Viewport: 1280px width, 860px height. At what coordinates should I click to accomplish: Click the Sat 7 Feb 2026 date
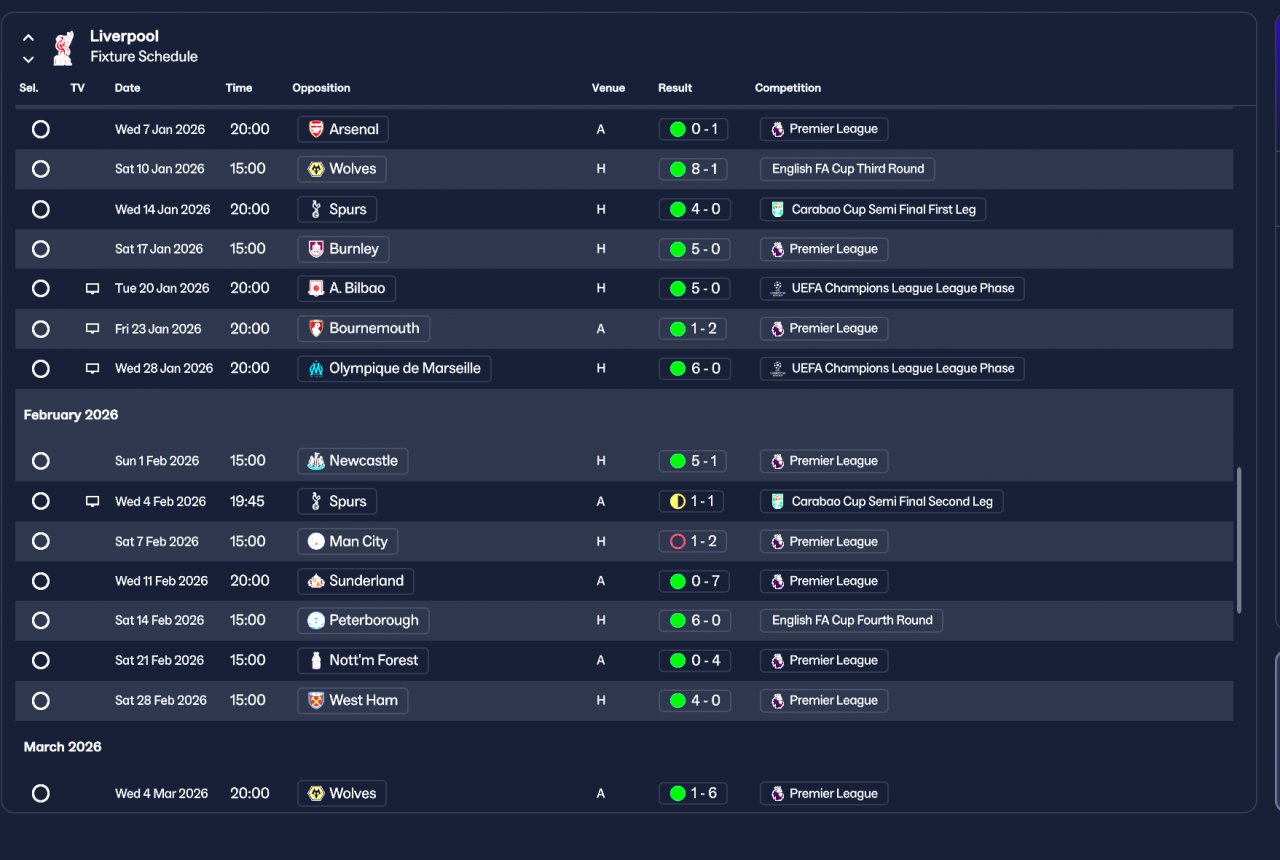(x=157, y=541)
